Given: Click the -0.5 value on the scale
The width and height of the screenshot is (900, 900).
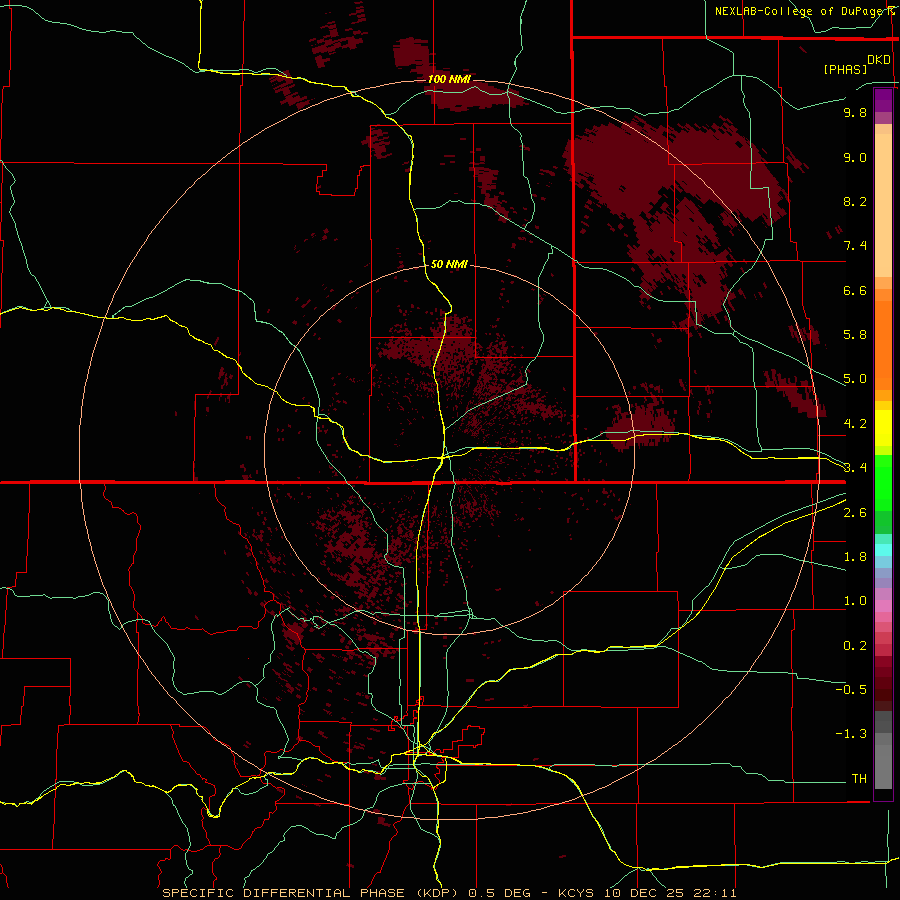Looking at the screenshot, I should [x=851, y=690].
